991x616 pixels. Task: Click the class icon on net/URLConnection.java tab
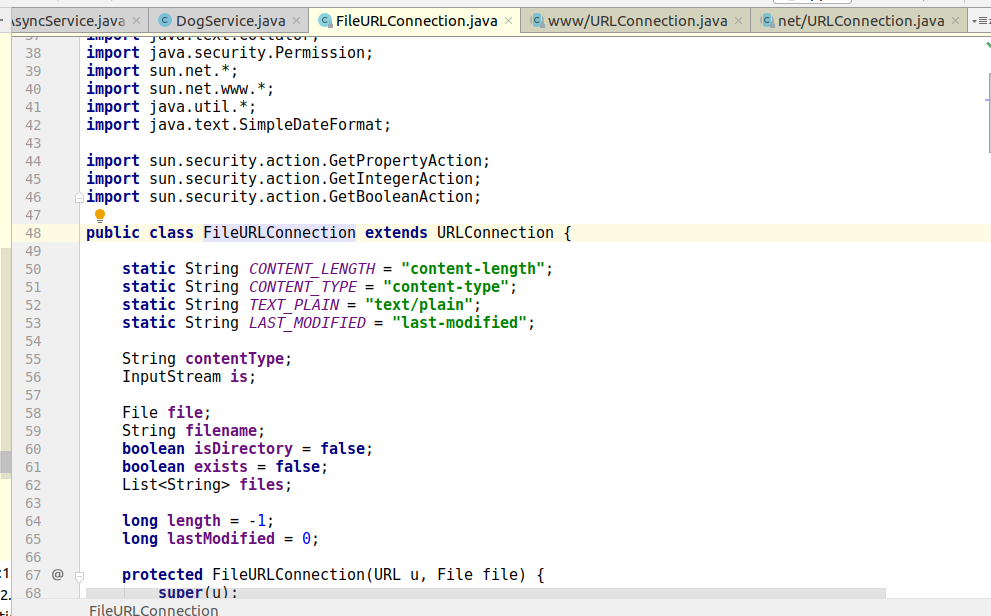pos(767,21)
